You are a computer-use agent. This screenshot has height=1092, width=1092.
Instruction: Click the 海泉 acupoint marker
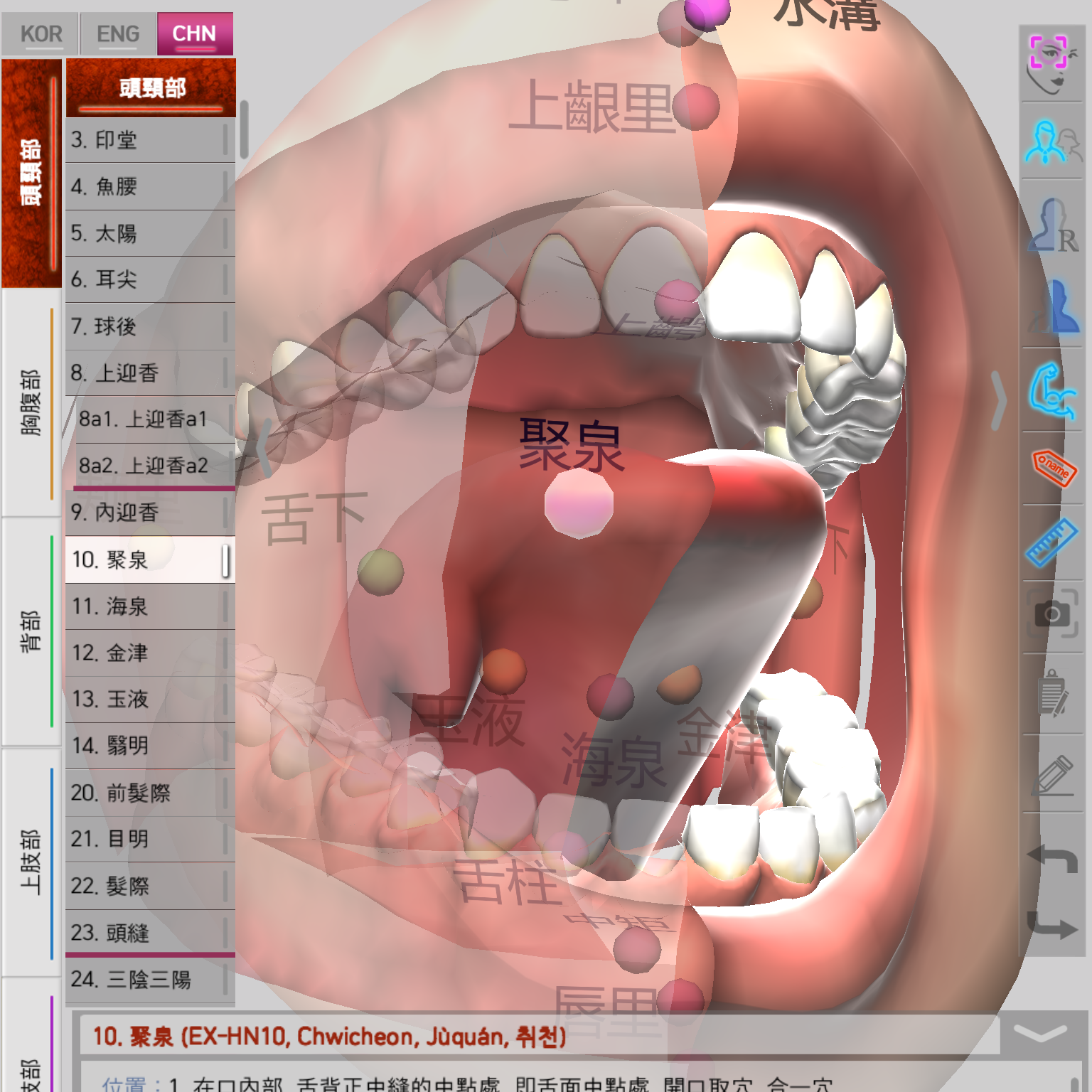(x=610, y=698)
